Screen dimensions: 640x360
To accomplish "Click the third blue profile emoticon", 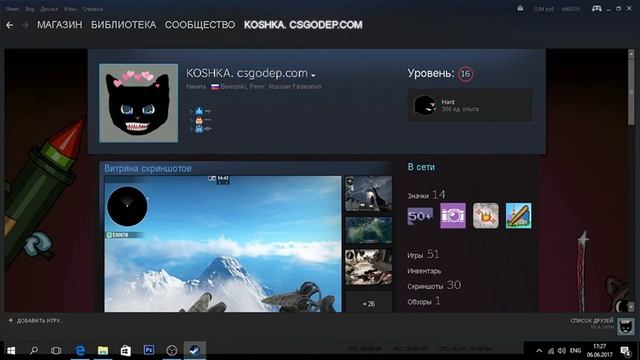I will pos(199,129).
